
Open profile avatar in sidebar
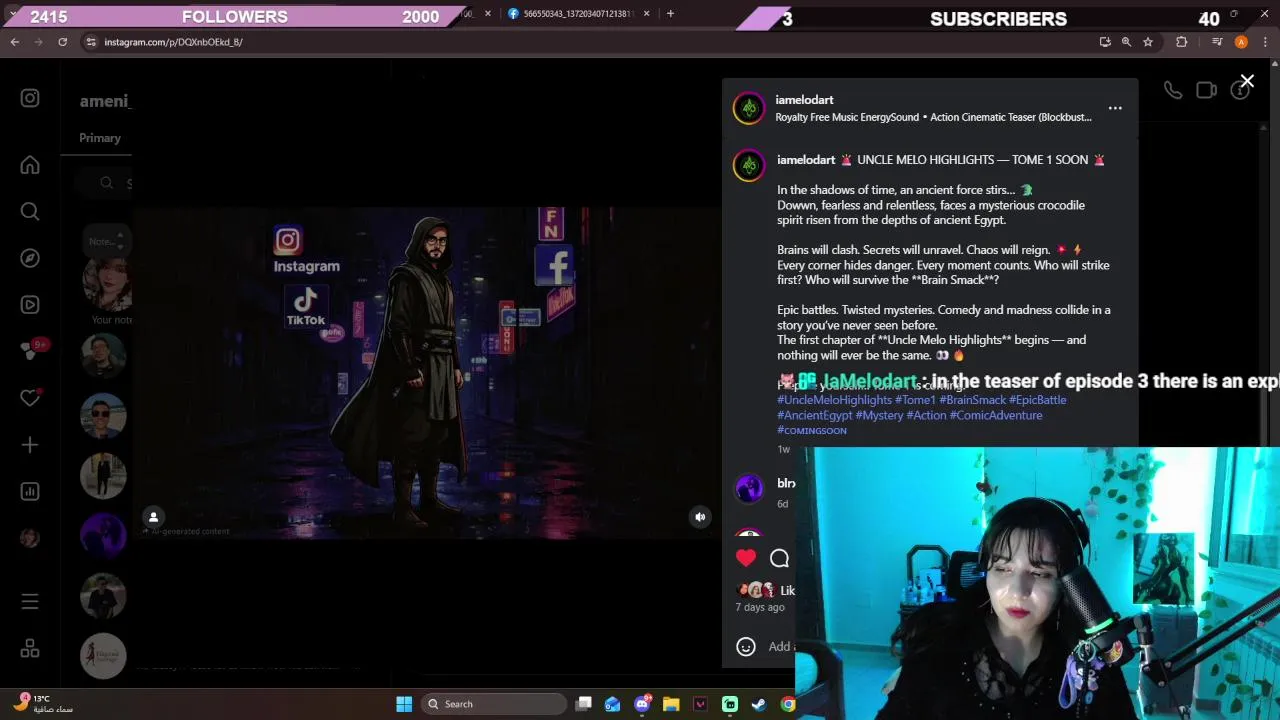[x=30, y=538]
